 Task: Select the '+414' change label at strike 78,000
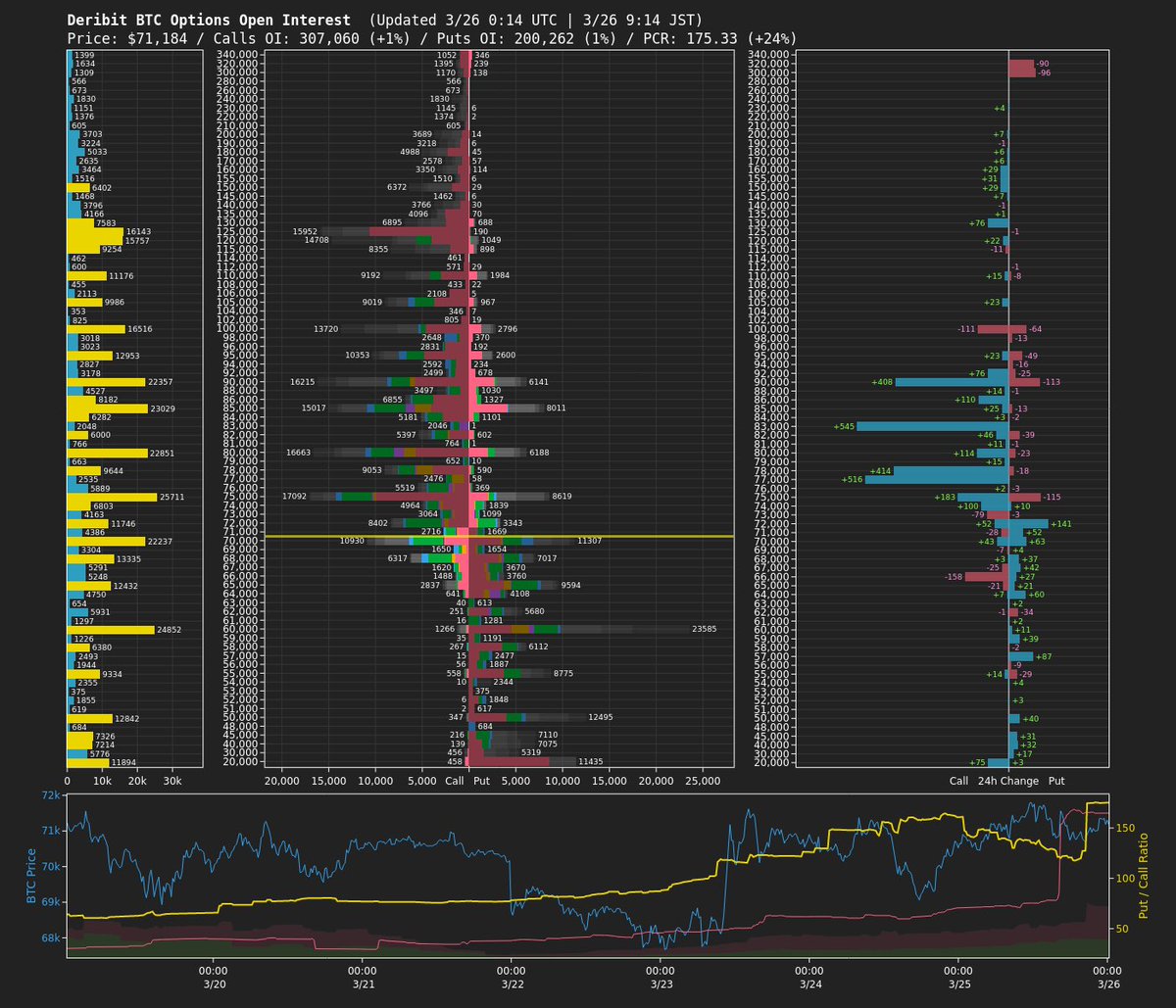point(880,471)
